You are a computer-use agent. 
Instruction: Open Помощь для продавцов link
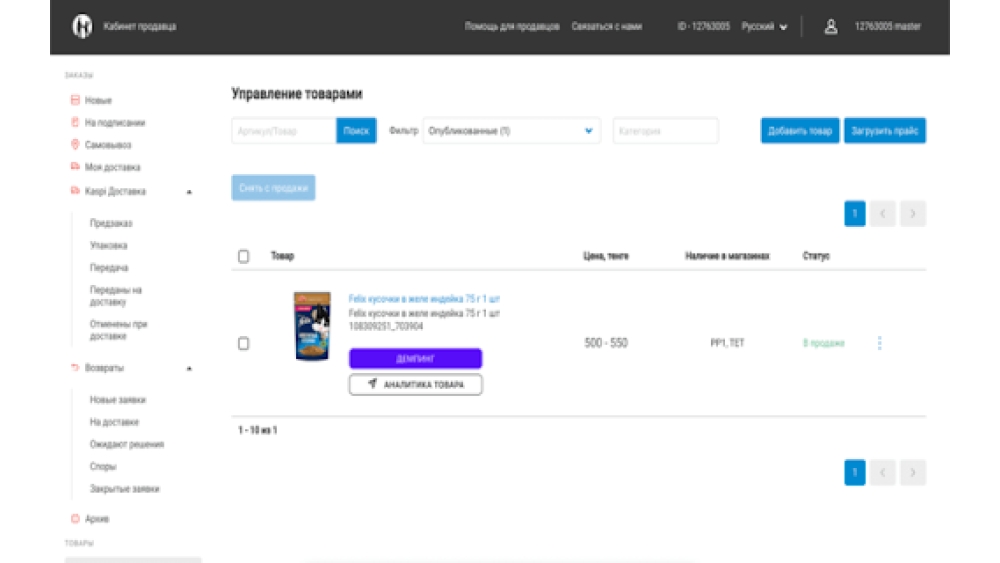[512, 26]
